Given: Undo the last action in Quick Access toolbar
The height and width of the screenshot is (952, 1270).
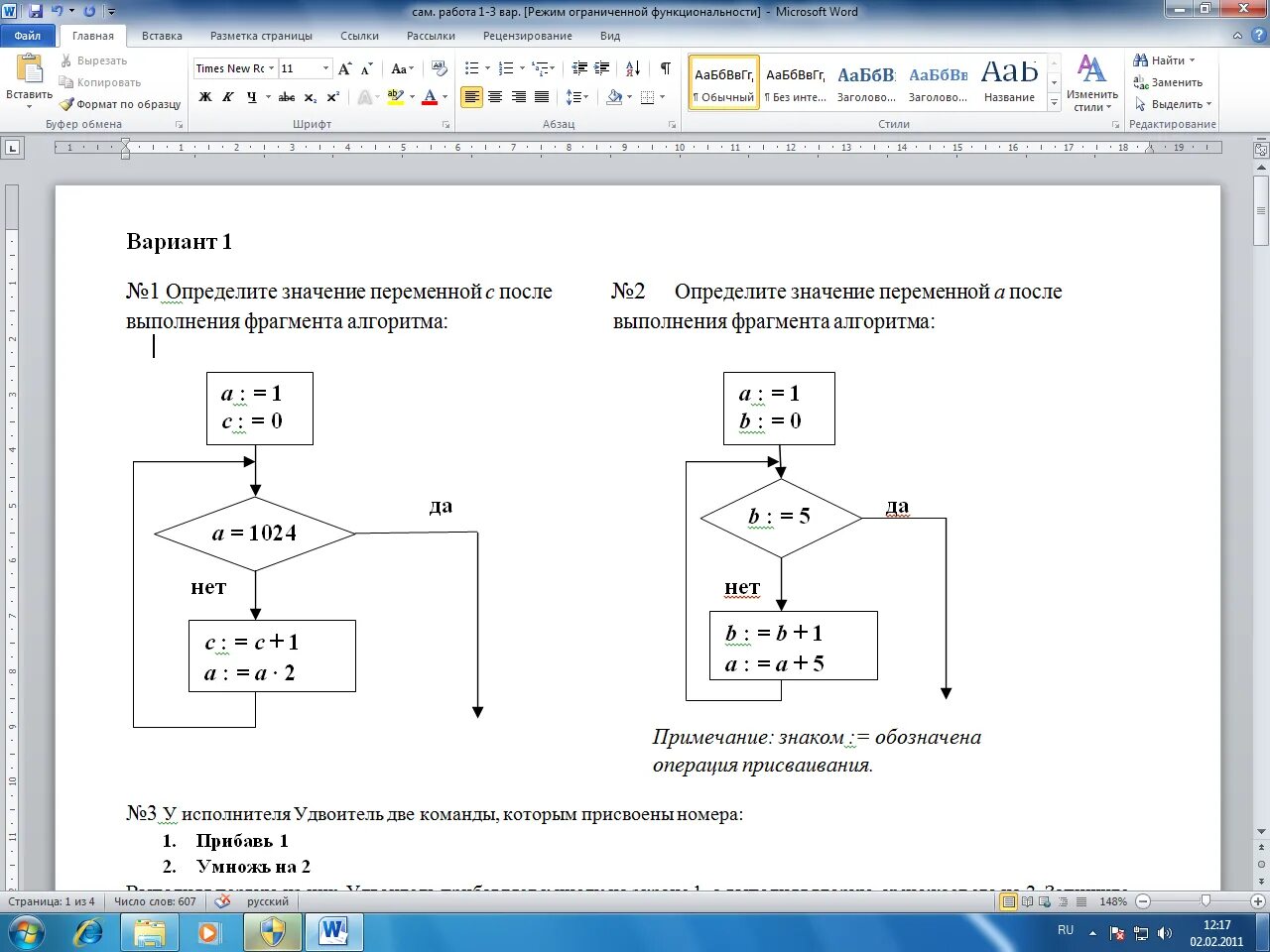Looking at the screenshot, I should point(57,11).
